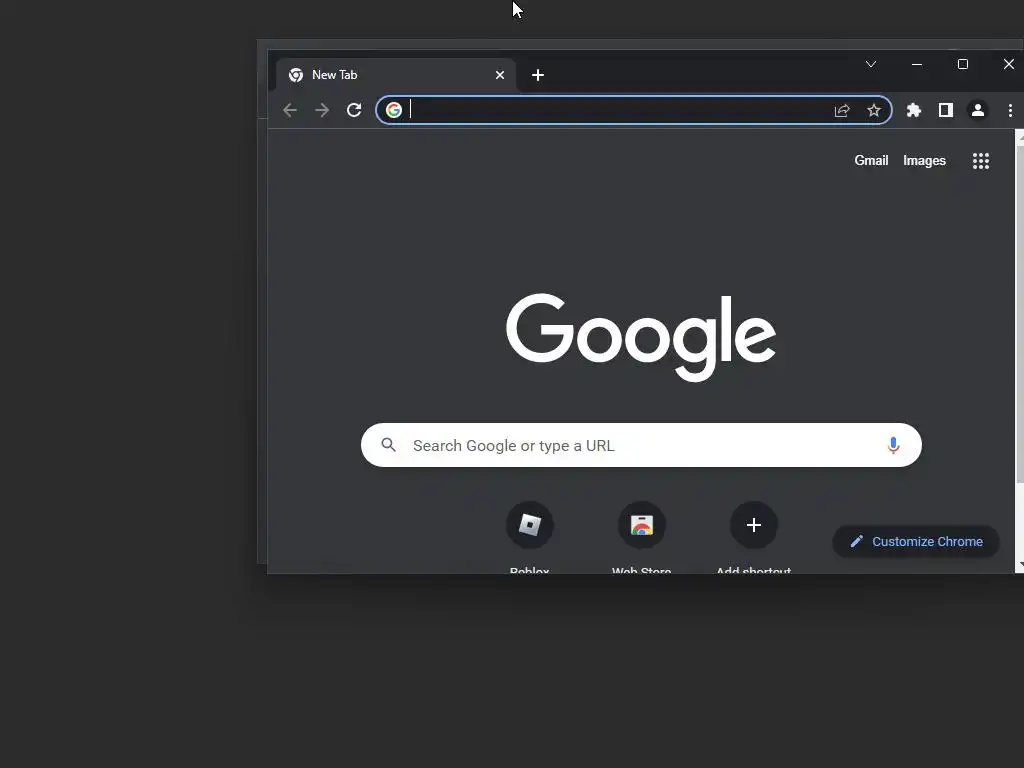Click the Customize Chrome button

pyautogui.click(x=916, y=541)
